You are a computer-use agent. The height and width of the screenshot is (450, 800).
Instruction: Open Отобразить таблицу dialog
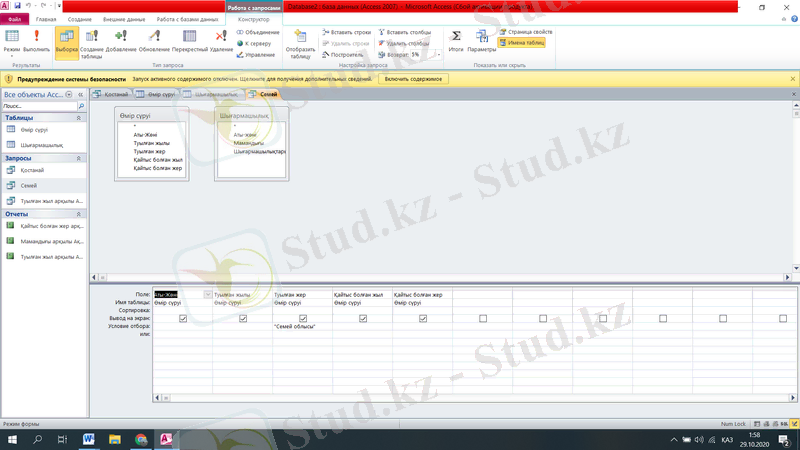coord(301,44)
